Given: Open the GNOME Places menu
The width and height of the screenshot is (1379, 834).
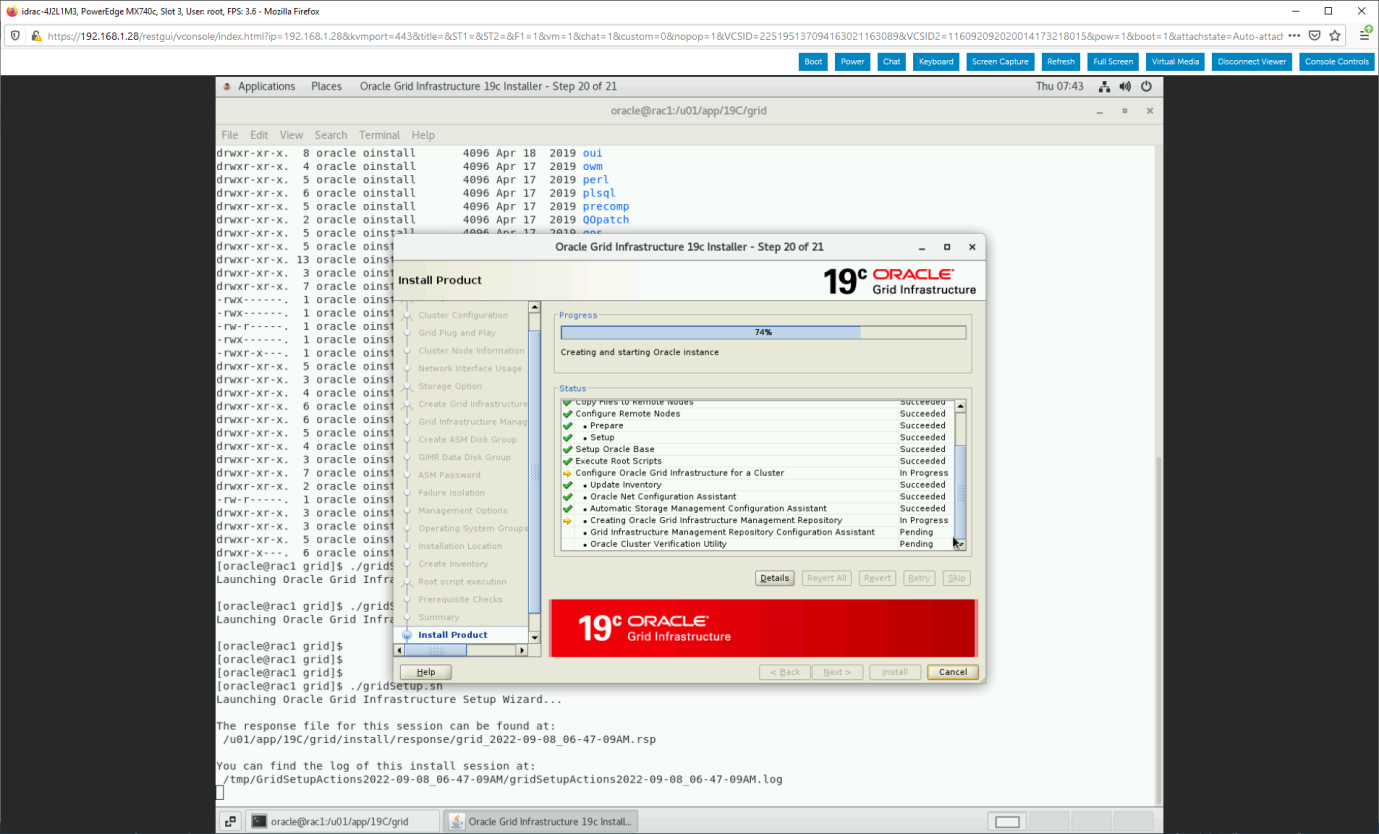Looking at the screenshot, I should 326,86.
